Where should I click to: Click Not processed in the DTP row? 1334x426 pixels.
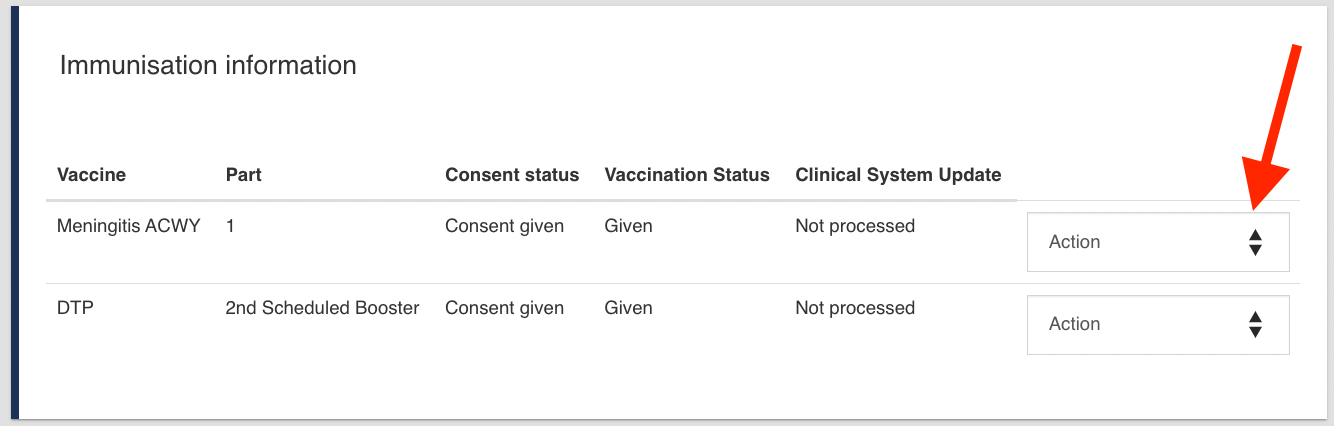[854, 308]
